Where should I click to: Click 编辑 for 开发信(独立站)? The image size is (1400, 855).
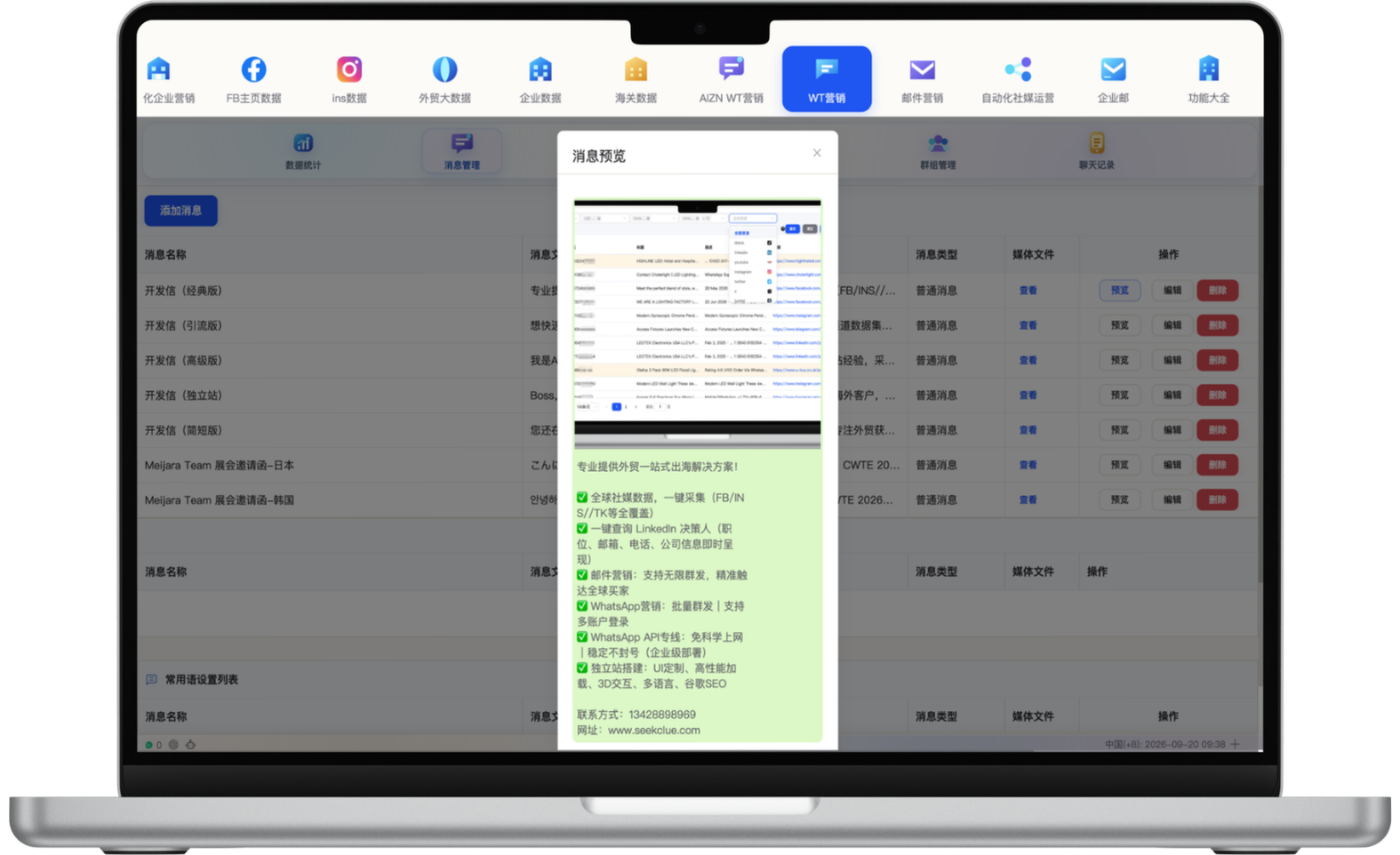coord(1172,396)
